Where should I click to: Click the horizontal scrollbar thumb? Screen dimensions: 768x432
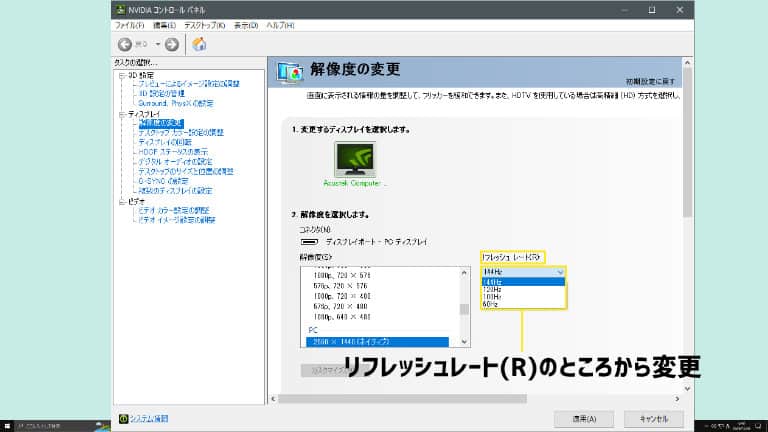[403, 399]
